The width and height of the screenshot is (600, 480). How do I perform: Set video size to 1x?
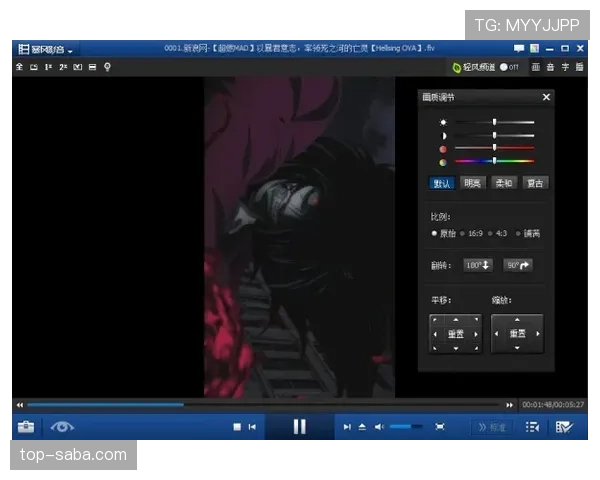(48, 67)
